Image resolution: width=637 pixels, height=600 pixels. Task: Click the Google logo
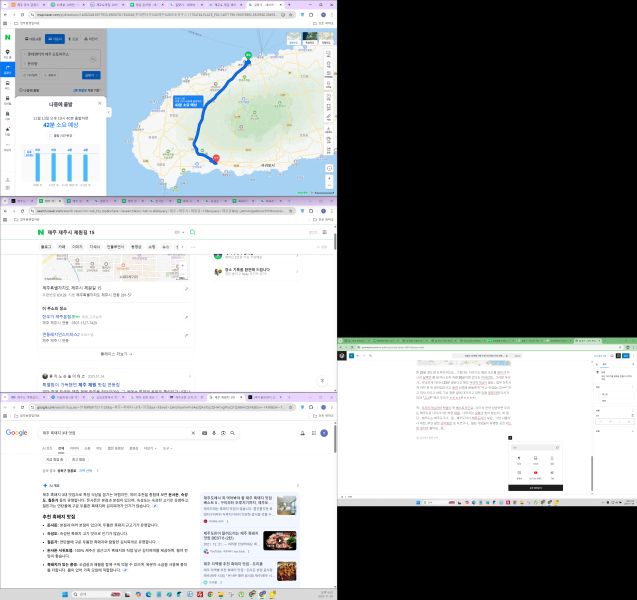[16, 432]
